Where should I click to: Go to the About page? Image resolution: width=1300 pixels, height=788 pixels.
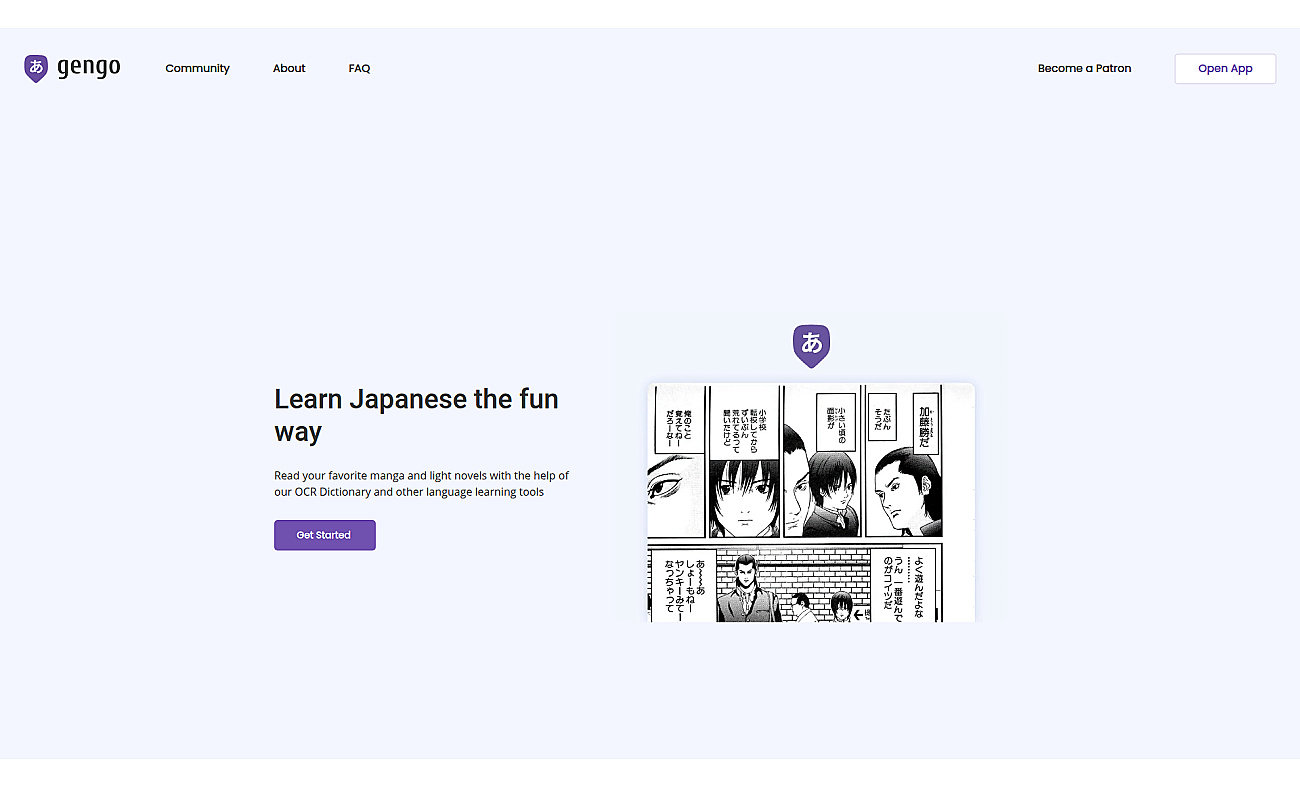tap(289, 68)
